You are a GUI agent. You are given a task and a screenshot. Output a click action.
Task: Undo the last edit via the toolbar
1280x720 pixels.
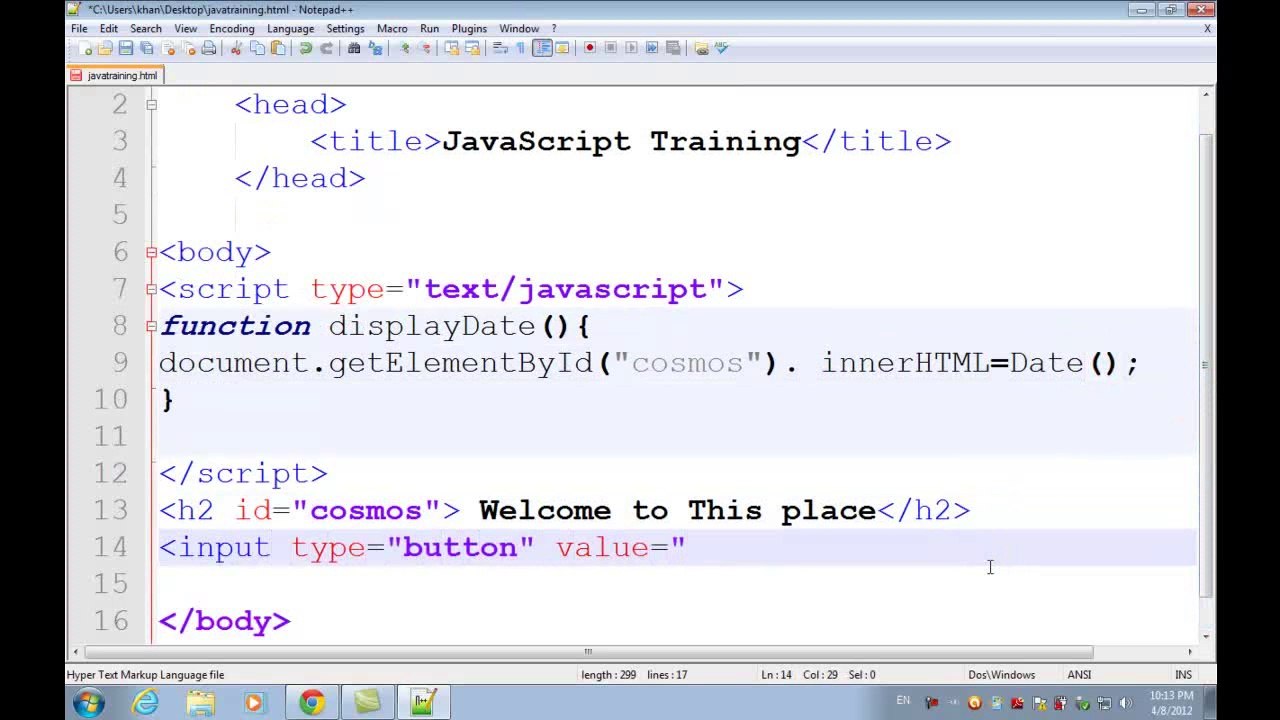(306, 48)
